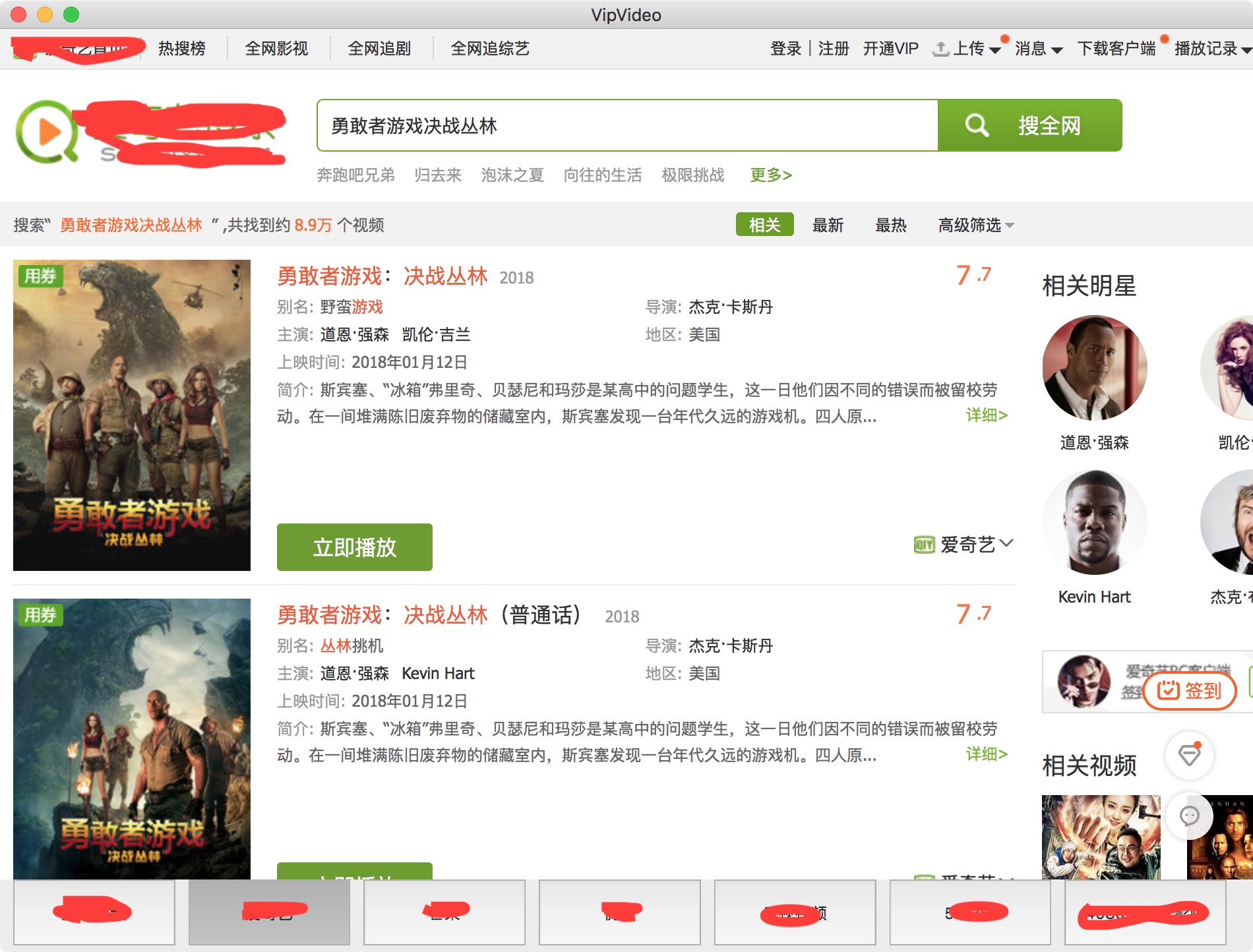Click the 7.7 score of first result
Viewport: 1253px width, 952px height.
coord(974,275)
